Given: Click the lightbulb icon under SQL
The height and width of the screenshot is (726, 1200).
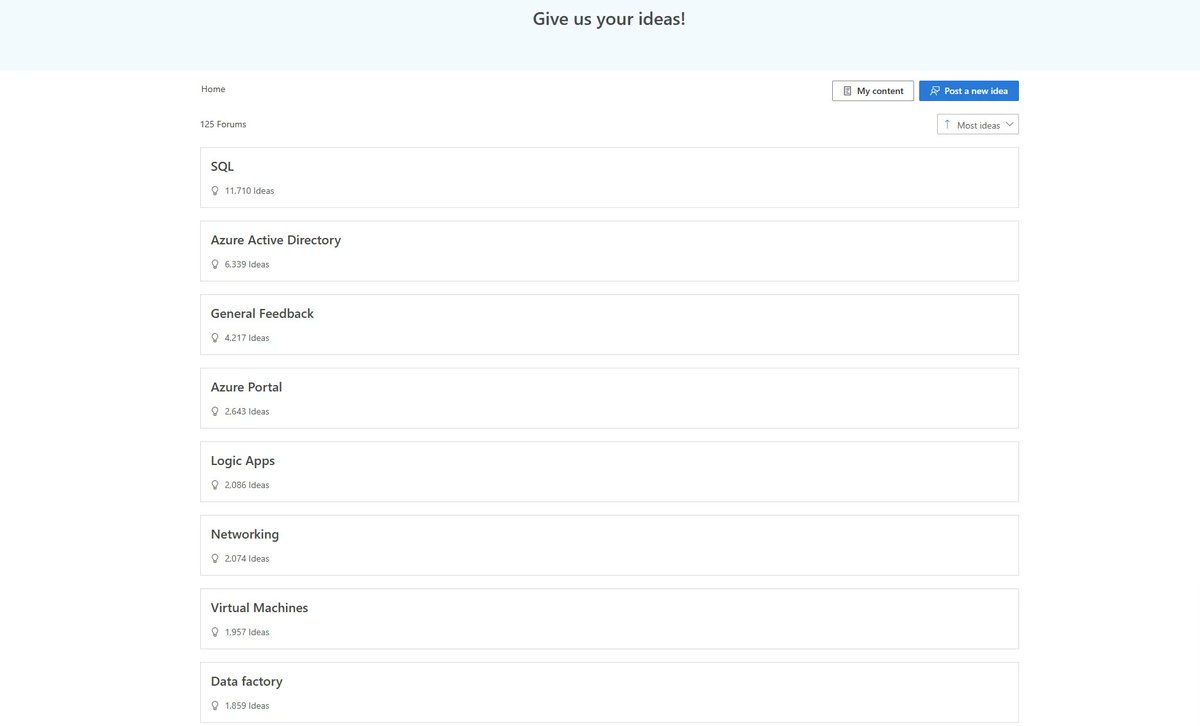Looking at the screenshot, I should click(215, 191).
